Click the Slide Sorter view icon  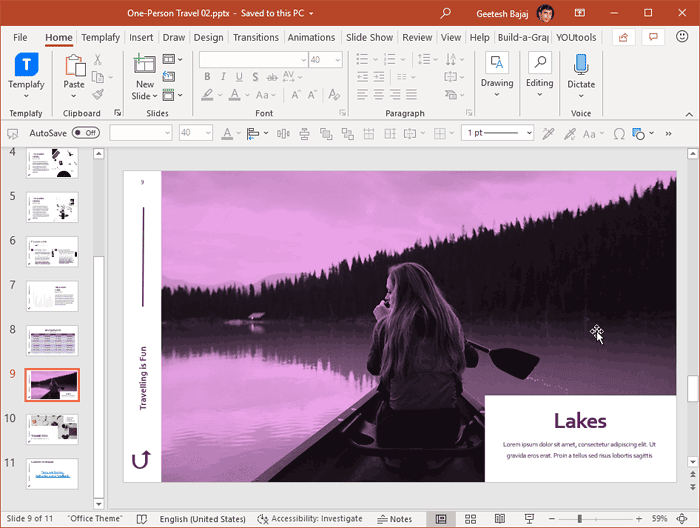click(471, 519)
